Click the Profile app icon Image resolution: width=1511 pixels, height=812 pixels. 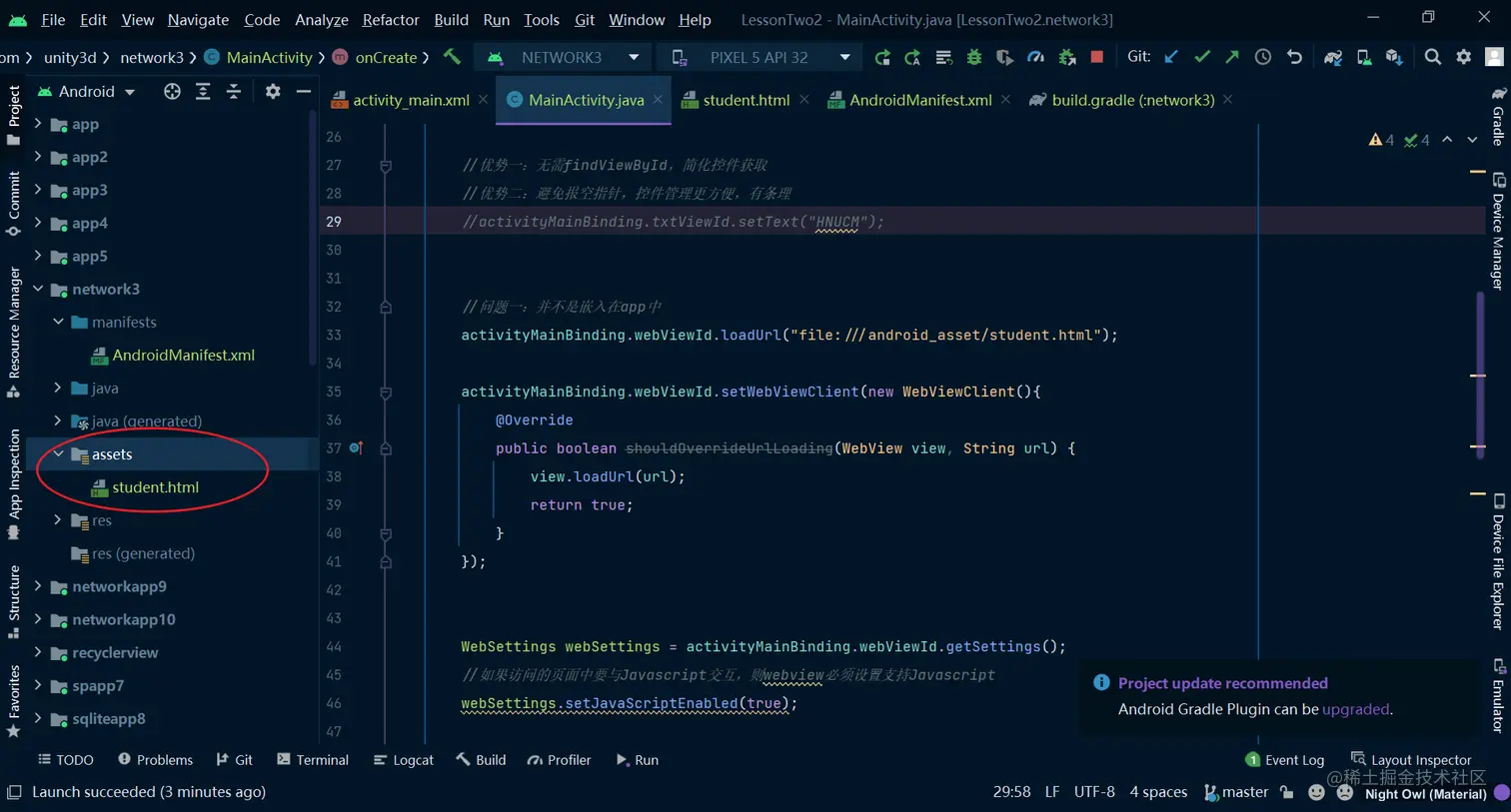1035,58
